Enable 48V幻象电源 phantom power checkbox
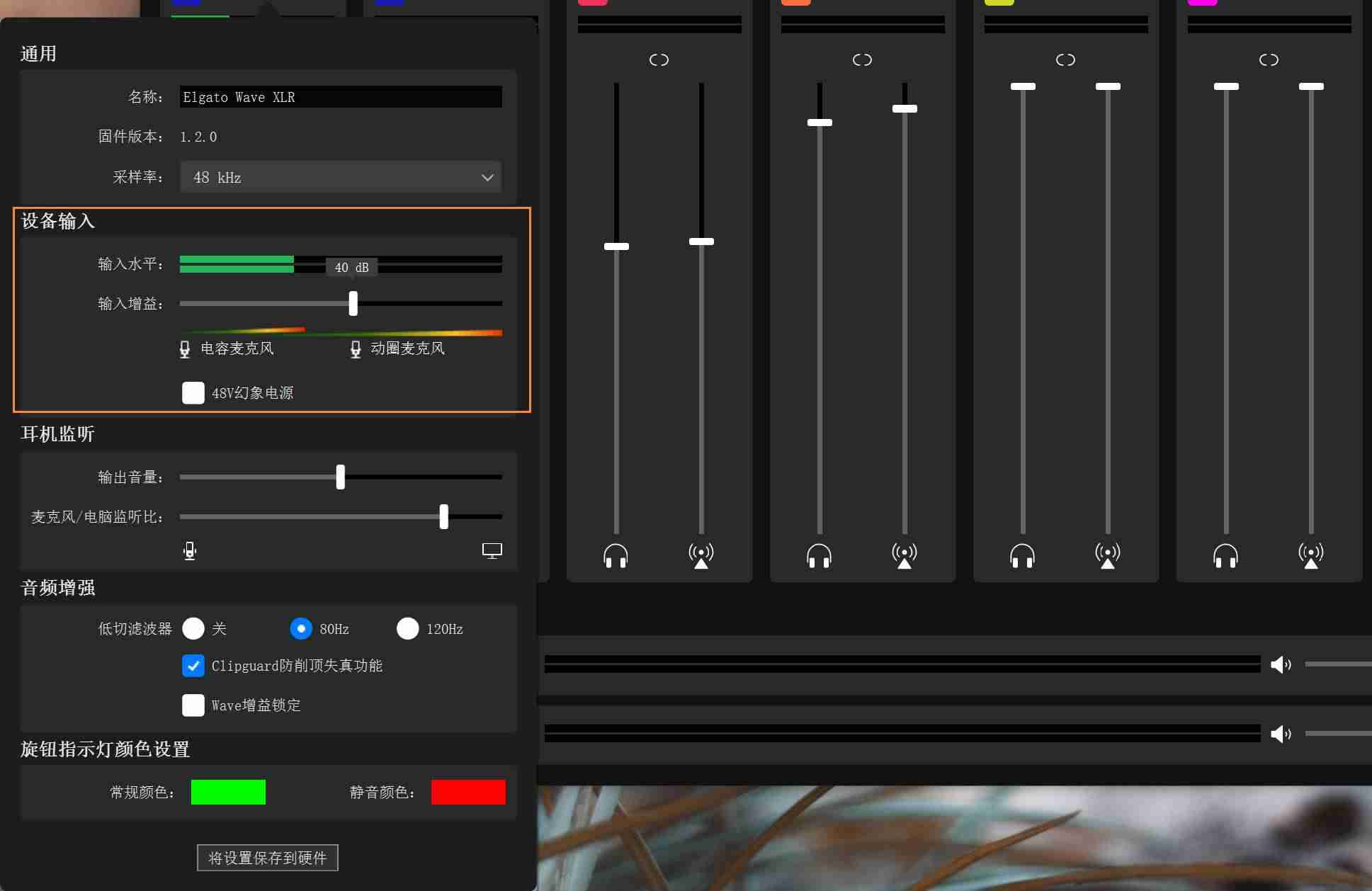This screenshot has height=891, width=1372. pos(193,393)
